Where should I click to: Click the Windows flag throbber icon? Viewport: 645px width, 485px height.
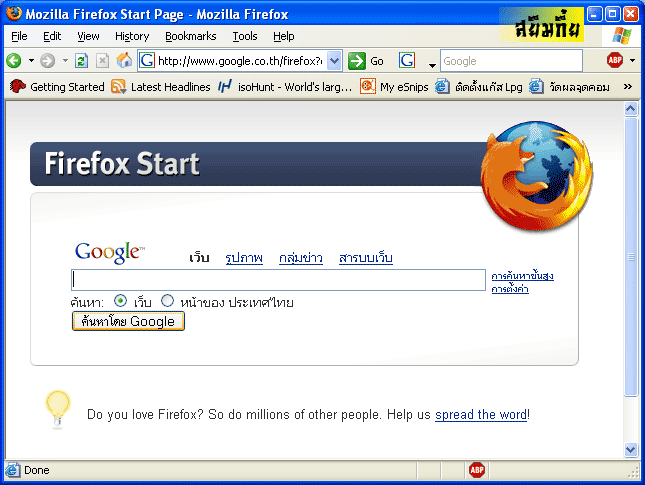621,36
